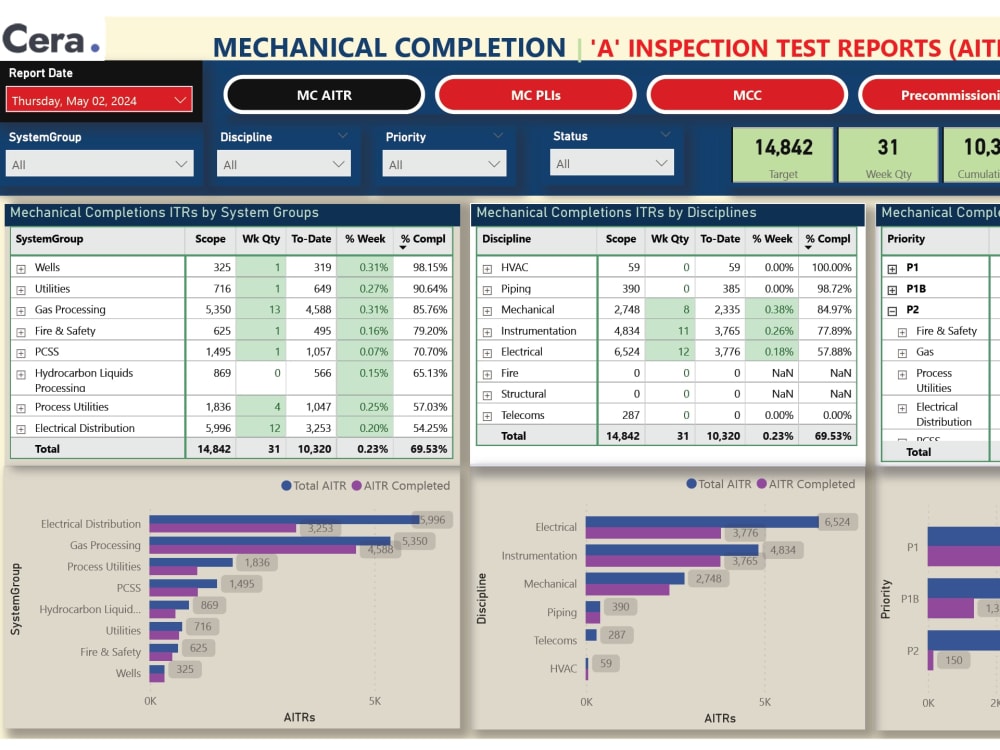Expand the Utilities system group row

[21, 290]
